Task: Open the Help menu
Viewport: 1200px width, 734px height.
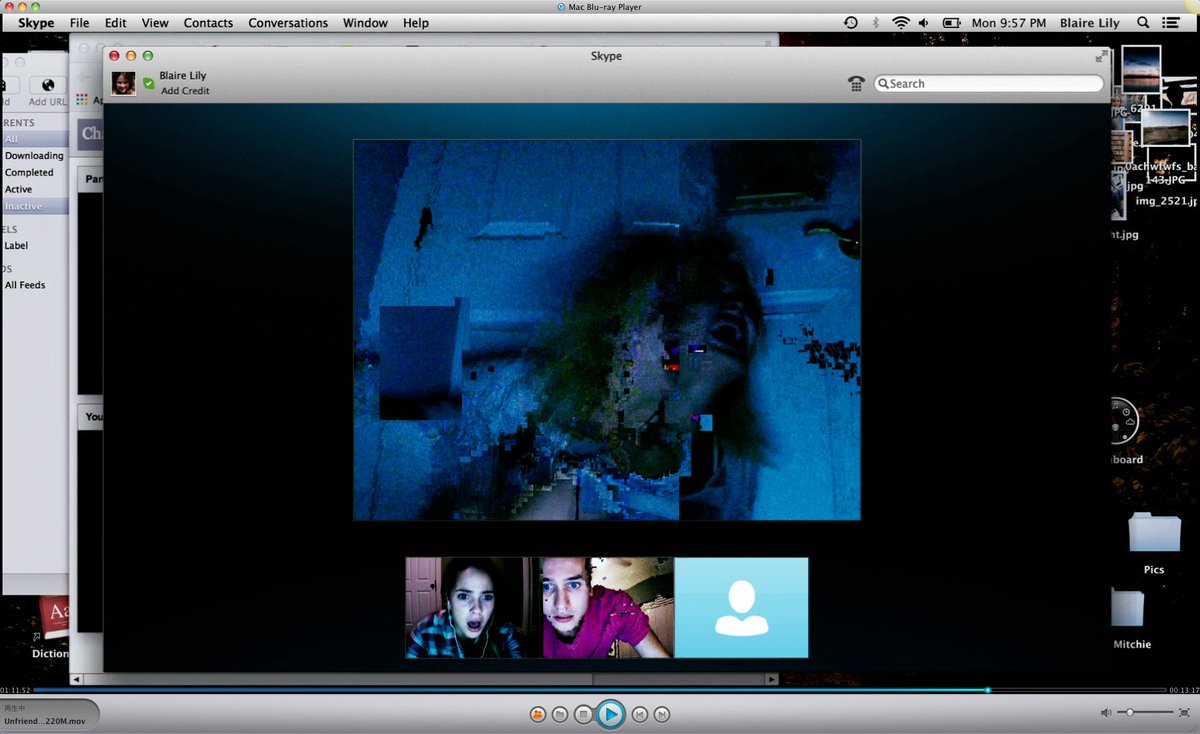Action: click(416, 23)
